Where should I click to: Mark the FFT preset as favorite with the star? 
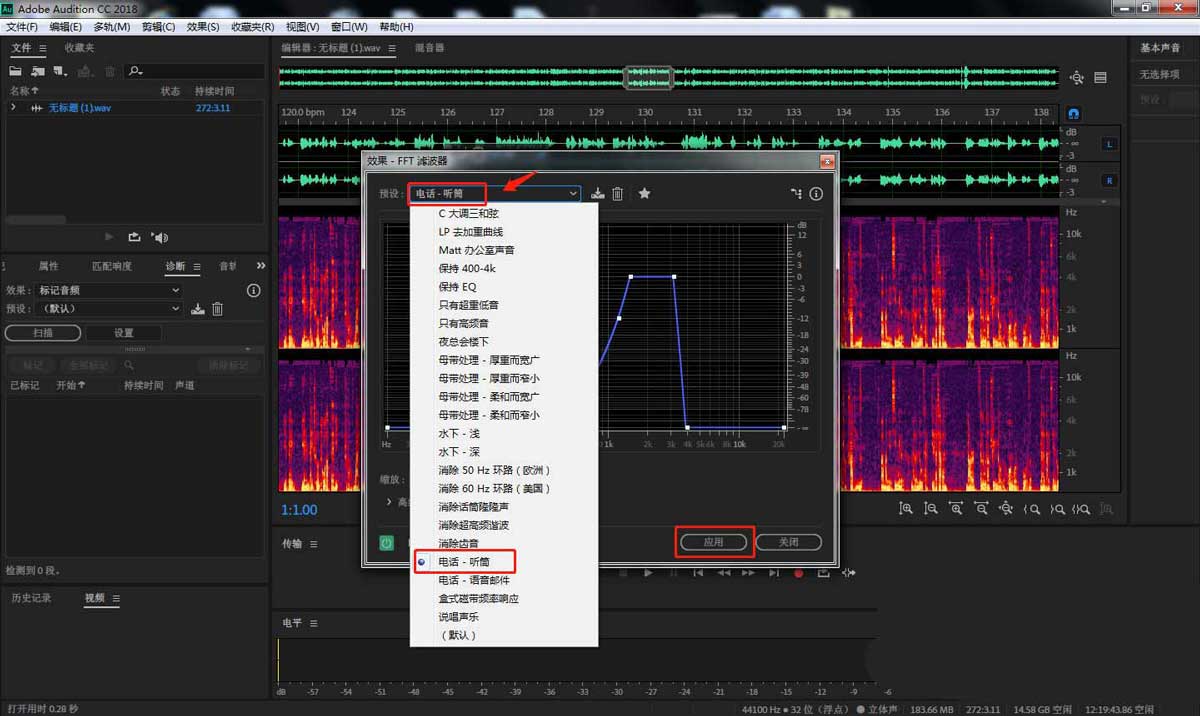point(645,193)
